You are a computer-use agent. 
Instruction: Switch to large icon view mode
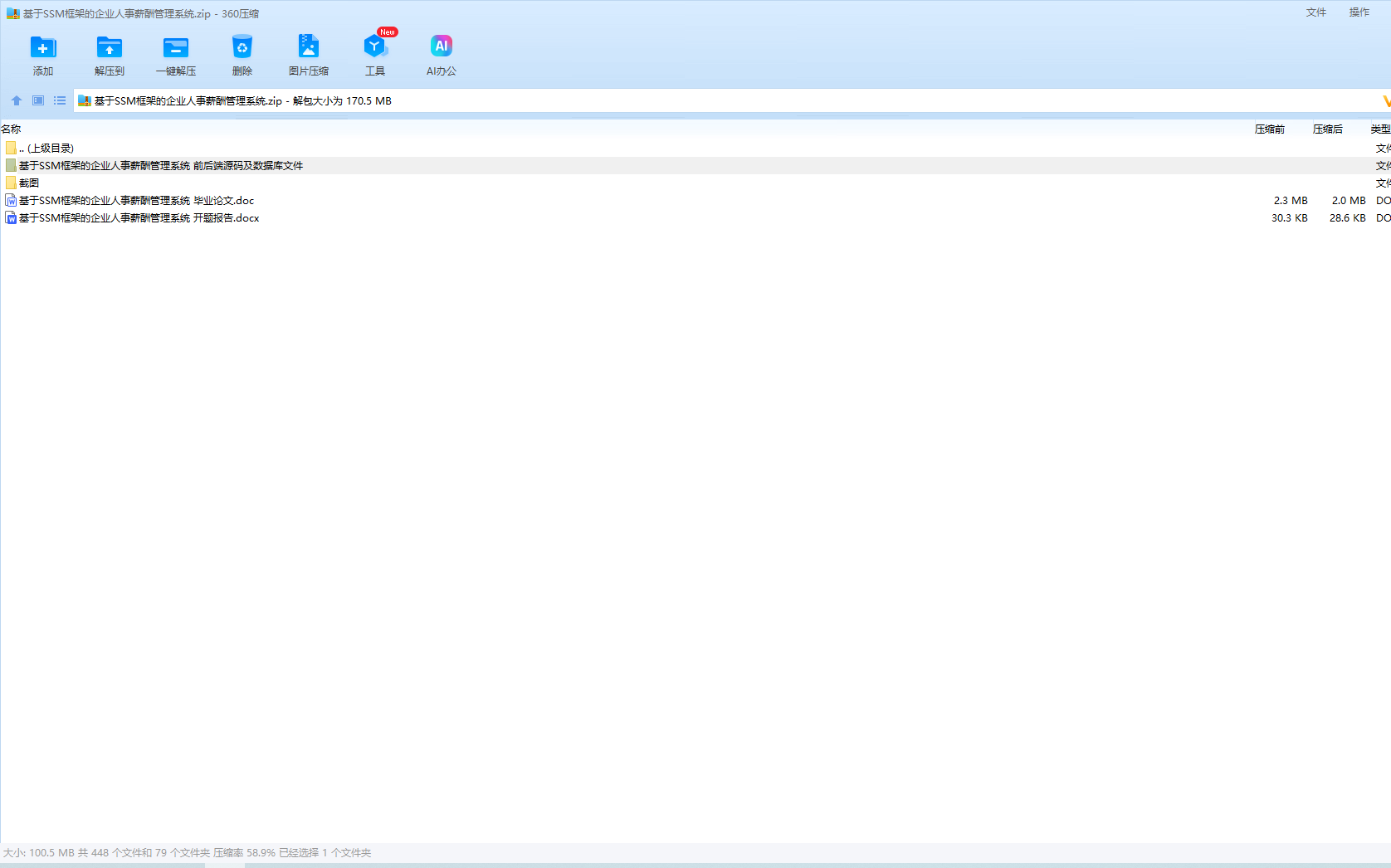click(38, 100)
